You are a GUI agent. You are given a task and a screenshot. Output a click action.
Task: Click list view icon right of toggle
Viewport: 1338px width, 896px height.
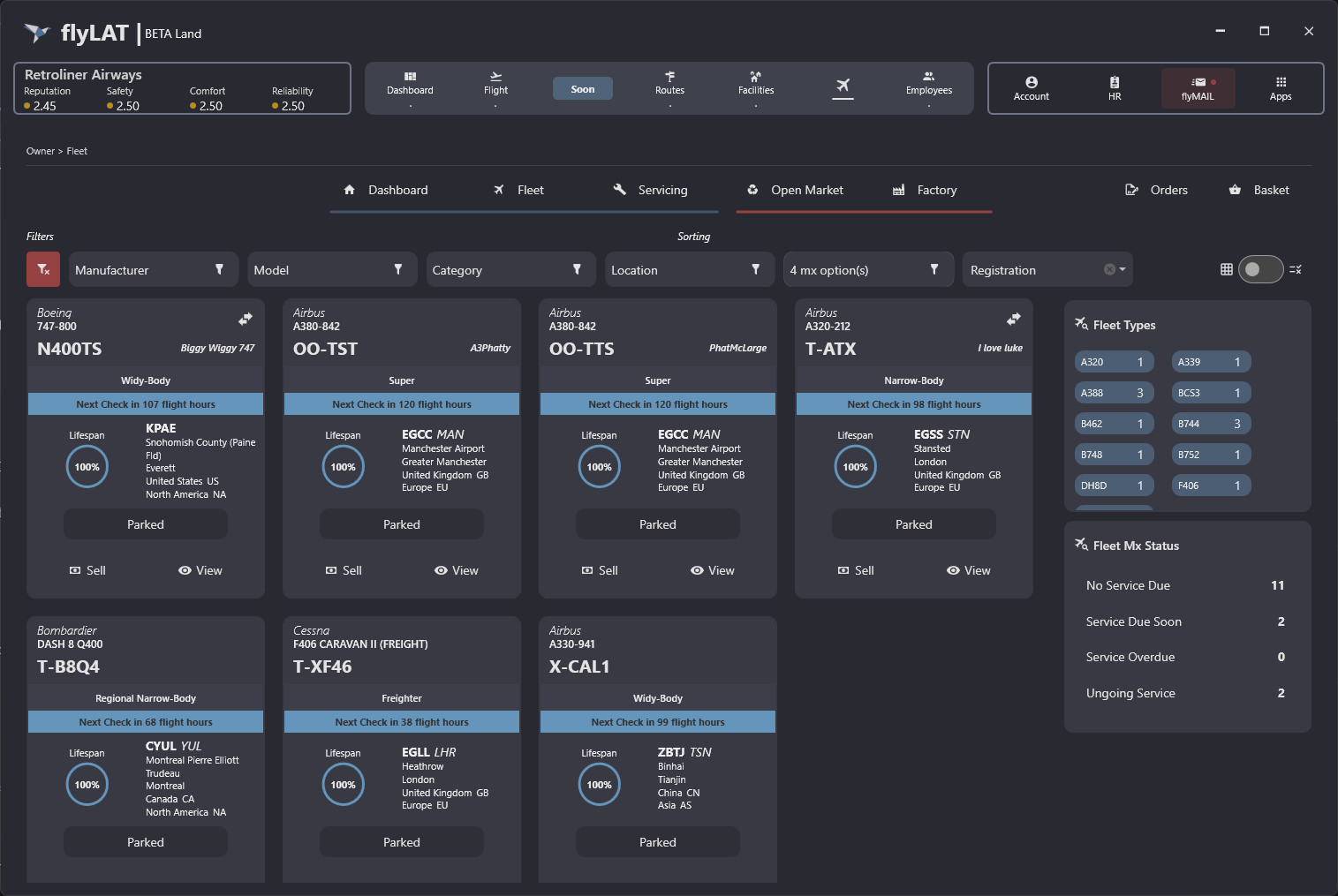1296,269
